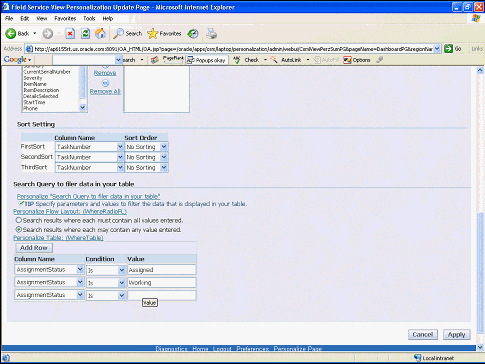Click the value field containing Working
This screenshot has width=485, height=364.
click(x=162, y=282)
